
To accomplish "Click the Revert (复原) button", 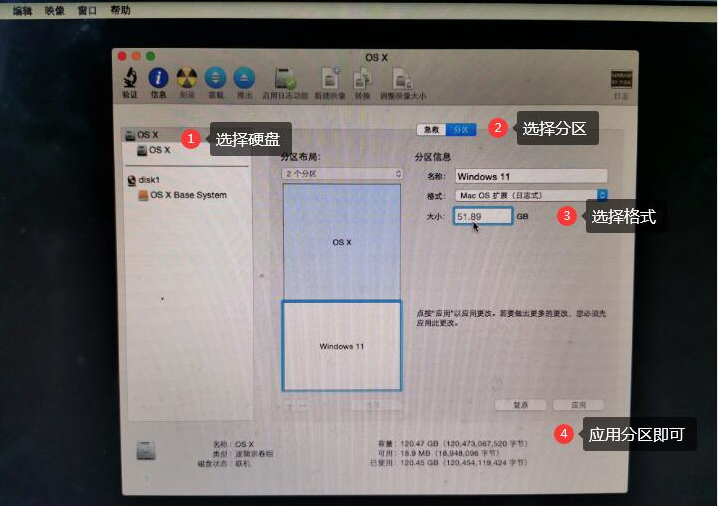I will [520, 405].
